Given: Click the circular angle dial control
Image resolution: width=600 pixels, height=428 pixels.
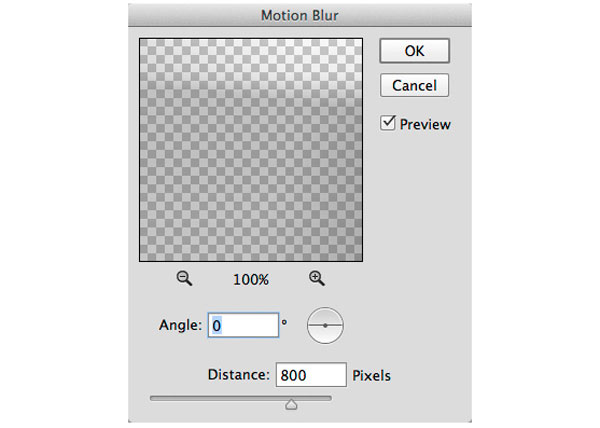Looking at the screenshot, I should pos(325,325).
